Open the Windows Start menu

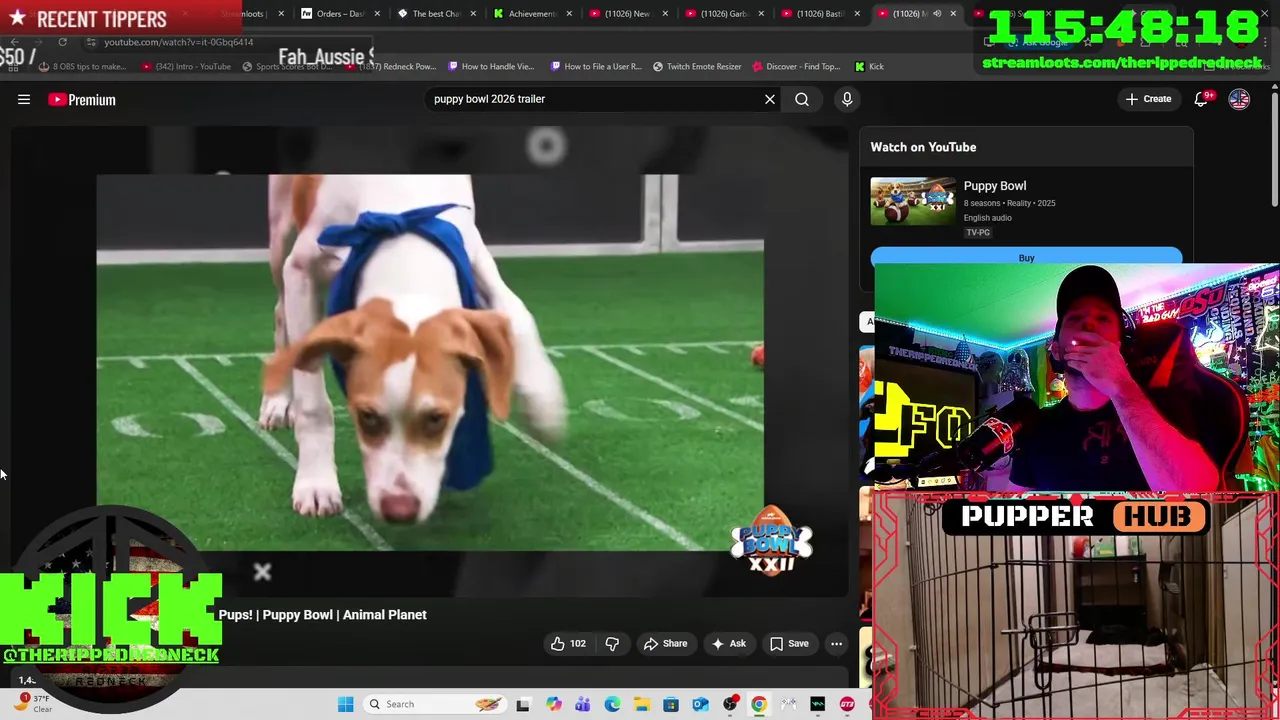[x=345, y=704]
